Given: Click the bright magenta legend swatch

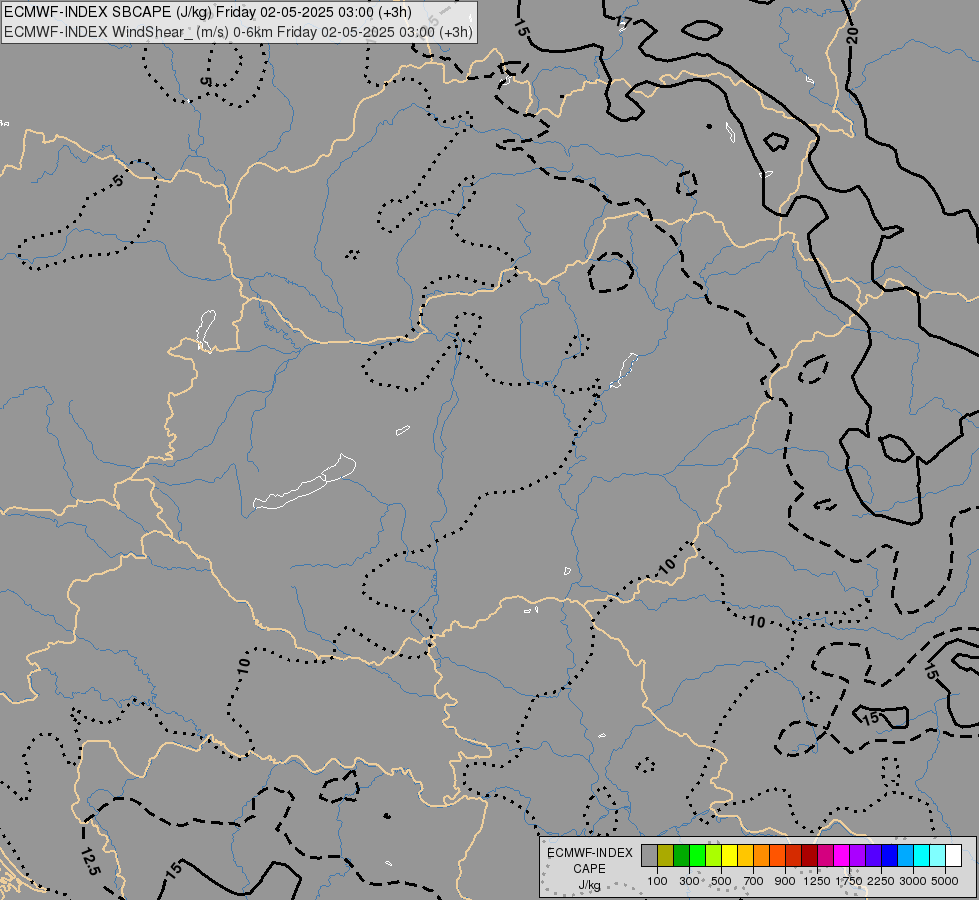Looking at the screenshot, I should (x=842, y=855).
